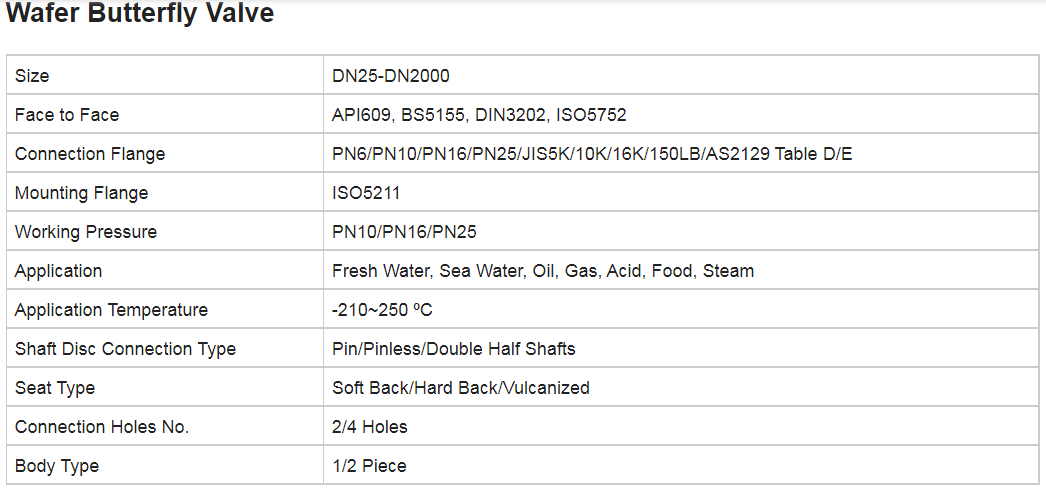Click the Application row label
The image size is (1046, 490).
(x=58, y=271)
